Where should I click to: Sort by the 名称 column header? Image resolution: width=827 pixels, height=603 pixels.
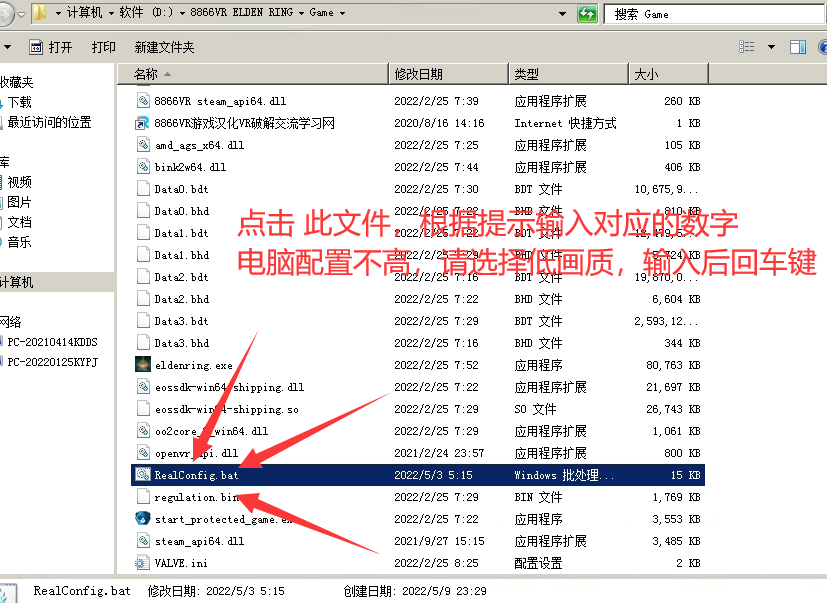point(252,74)
